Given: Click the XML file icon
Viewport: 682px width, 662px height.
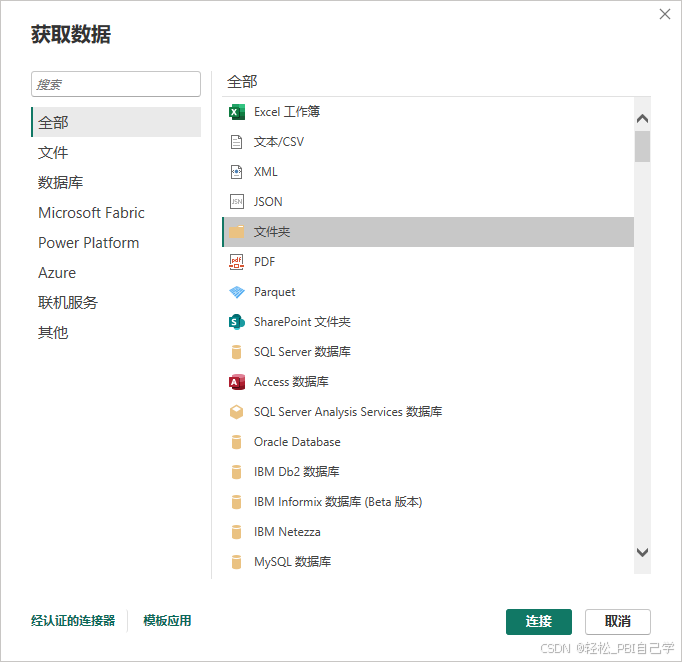Looking at the screenshot, I should (x=237, y=172).
